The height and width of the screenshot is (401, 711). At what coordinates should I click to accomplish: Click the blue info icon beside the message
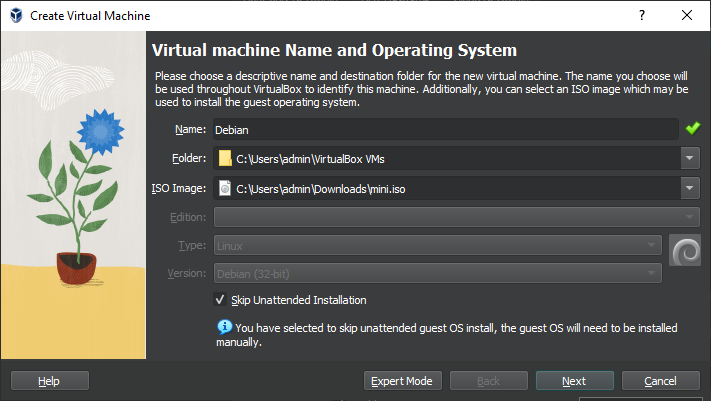coord(224,327)
